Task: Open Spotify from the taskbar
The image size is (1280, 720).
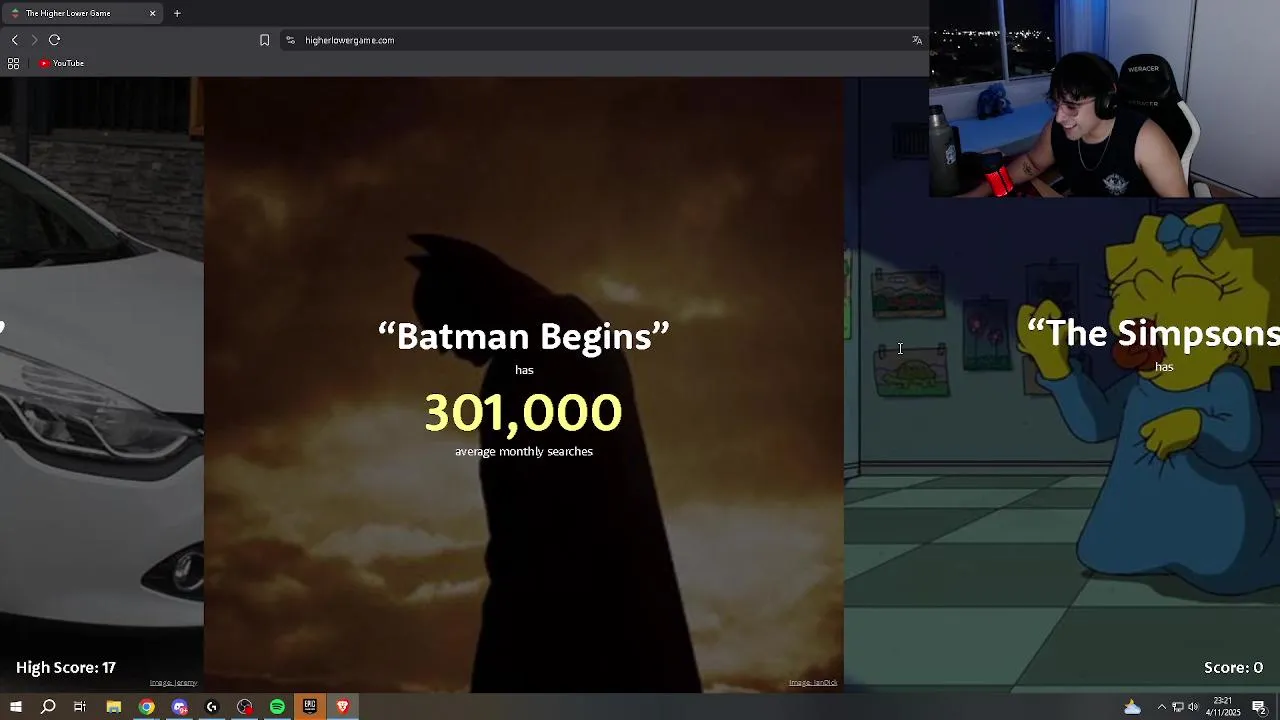Action: (277, 707)
